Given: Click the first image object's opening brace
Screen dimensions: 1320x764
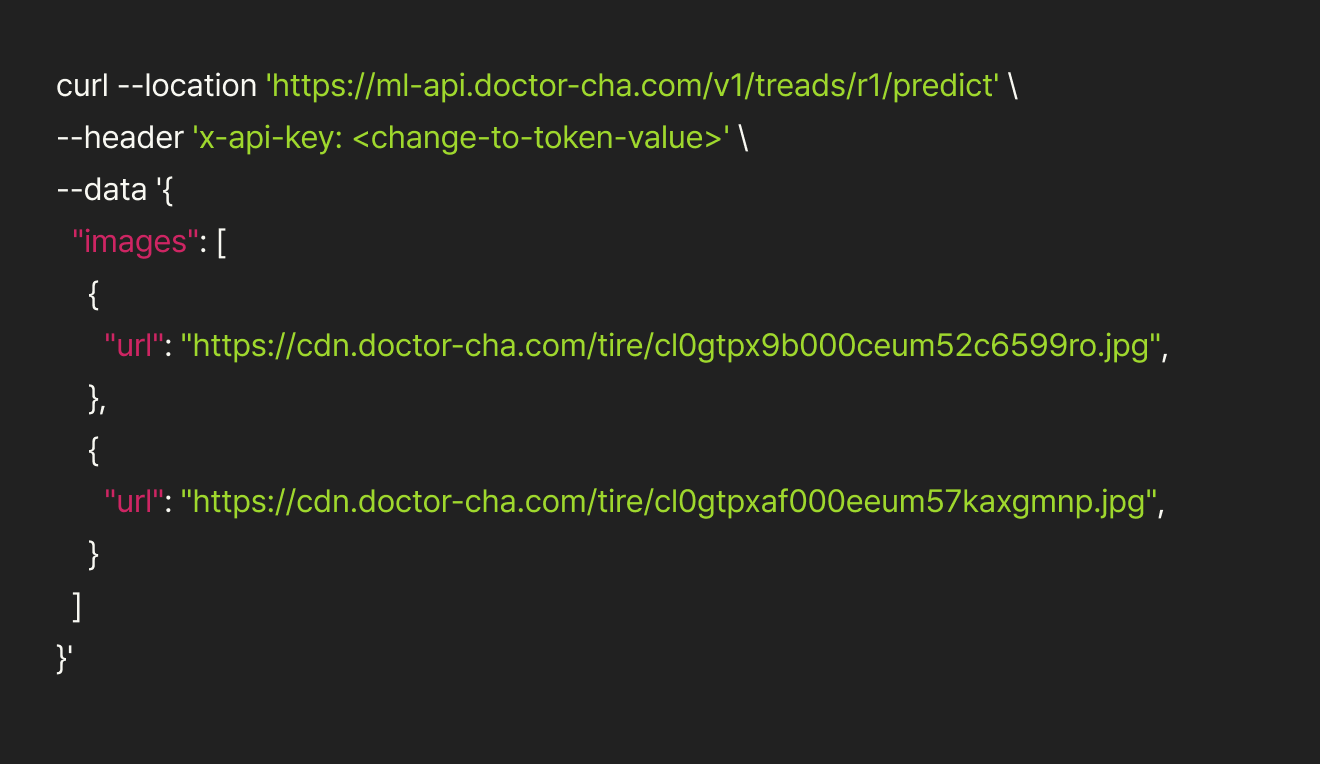Looking at the screenshot, I should click(x=94, y=295).
